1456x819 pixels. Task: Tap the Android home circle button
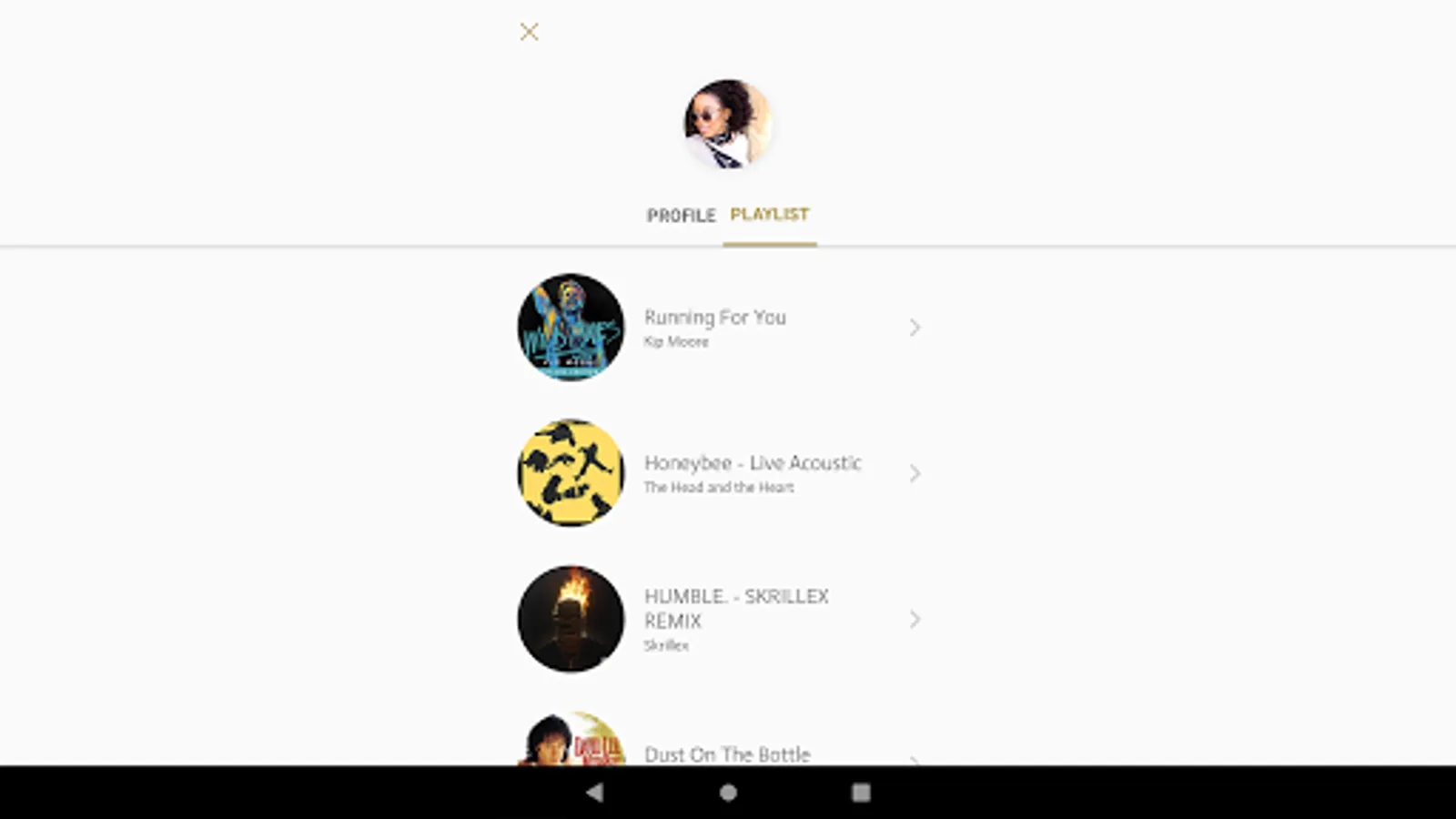click(728, 793)
